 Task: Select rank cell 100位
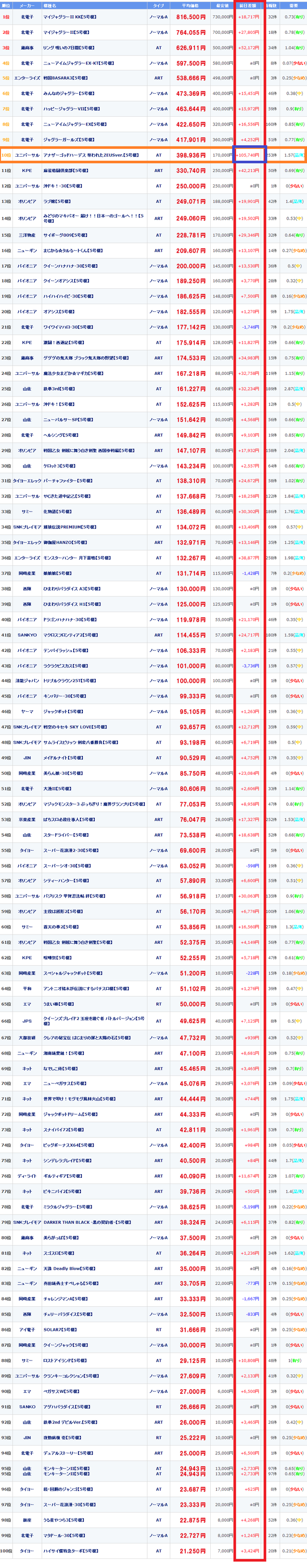pyautogui.click(x=6, y=1551)
